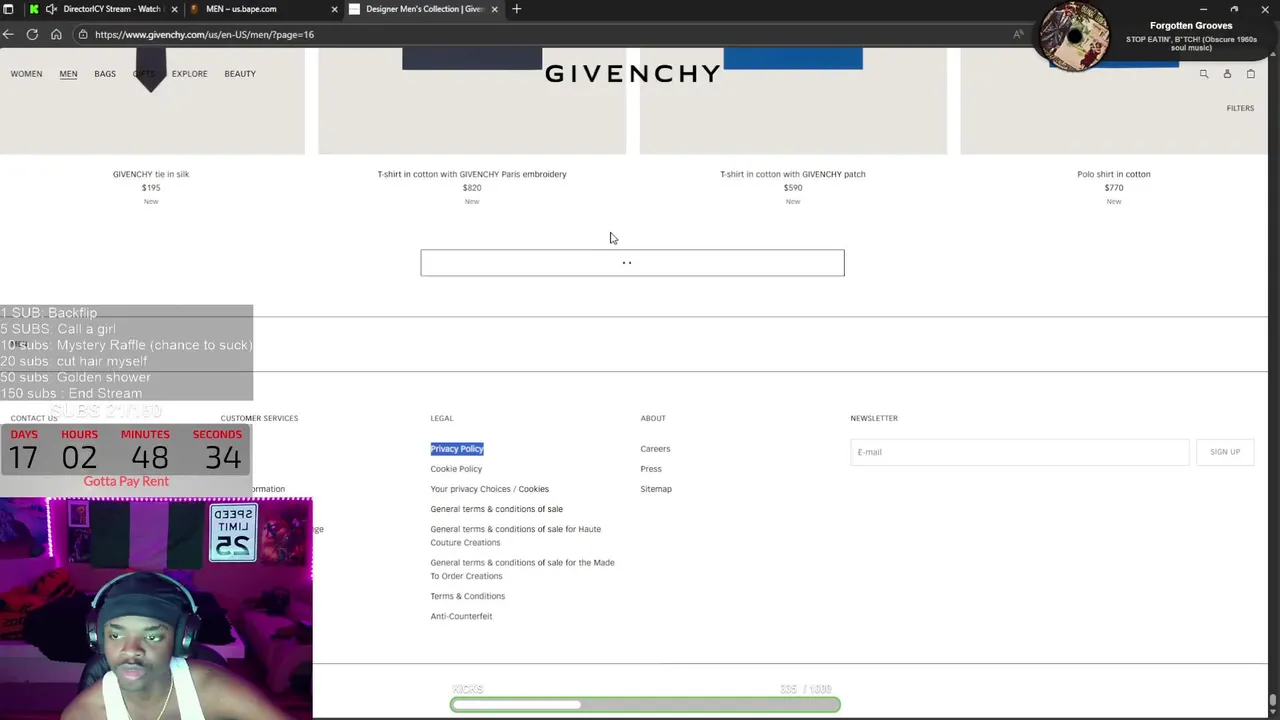The image size is (1280, 720).
Task: Open the FILTERS panel
Action: coord(1240,108)
